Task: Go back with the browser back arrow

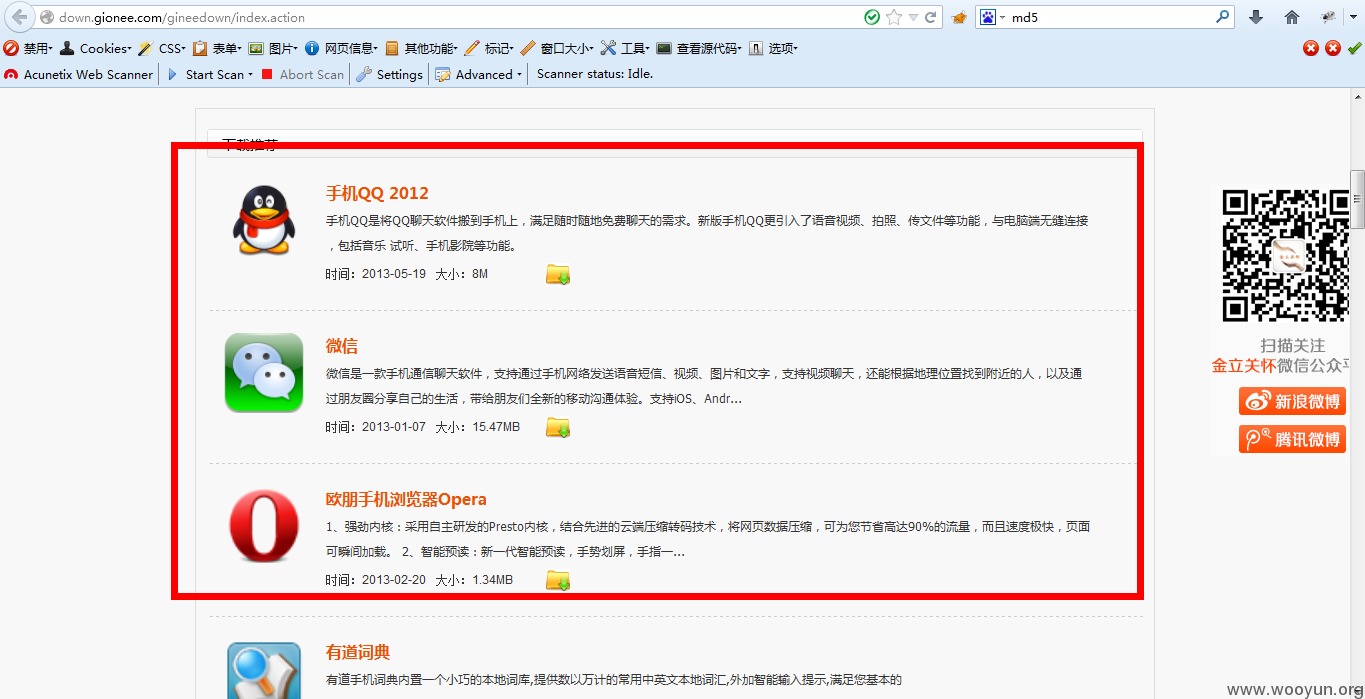Action: tap(19, 17)
